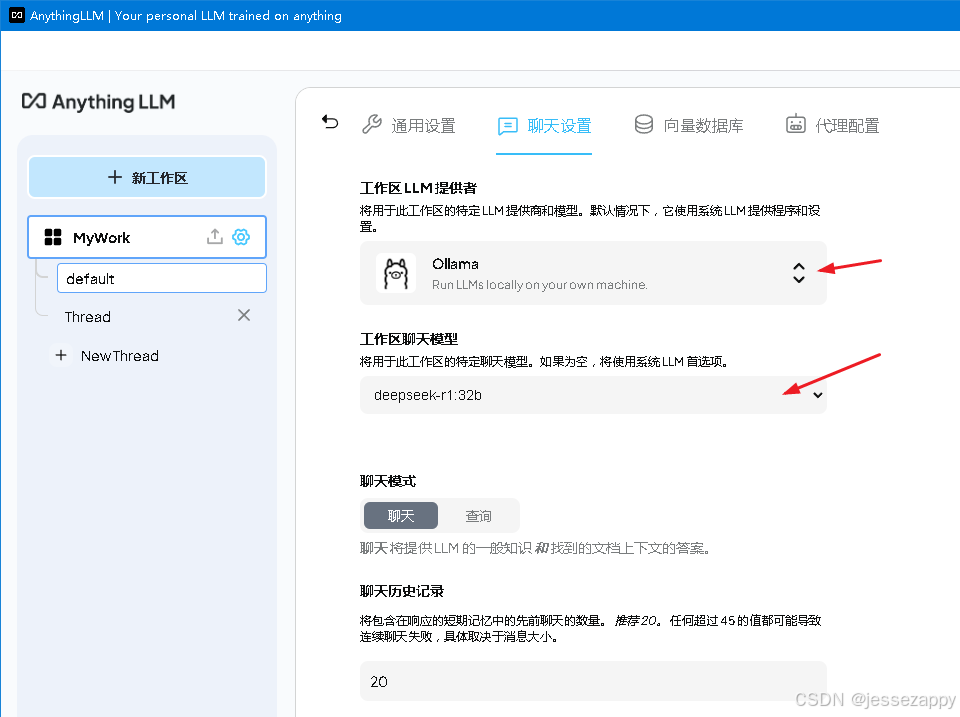Select the MyWork workspace
The width and height of the screenshot is (960, 717).
pos(147,237)
